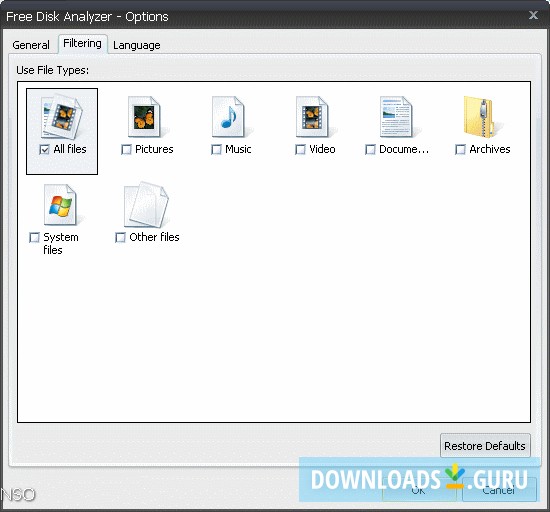Viewport: 550px width, 512px height.
Task: Enable the Other files checkbox
Action: coord(120,237)
